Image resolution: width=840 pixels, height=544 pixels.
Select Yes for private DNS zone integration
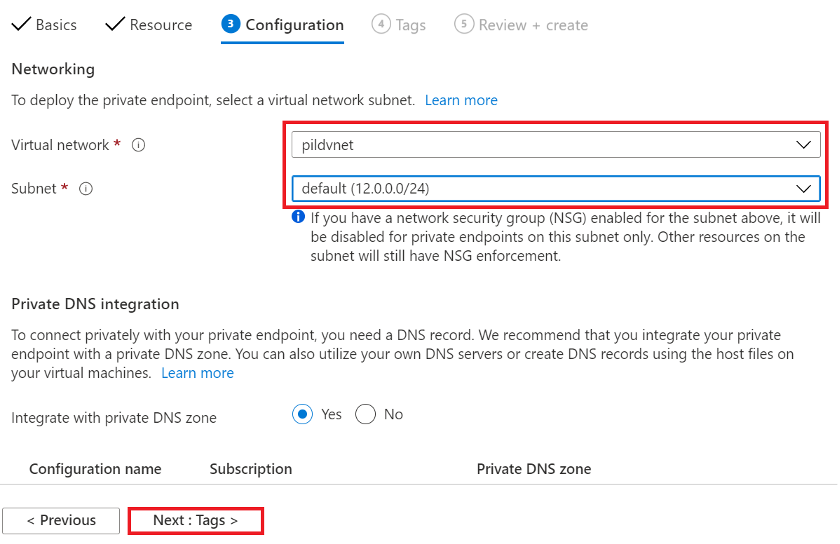[303, 414]
